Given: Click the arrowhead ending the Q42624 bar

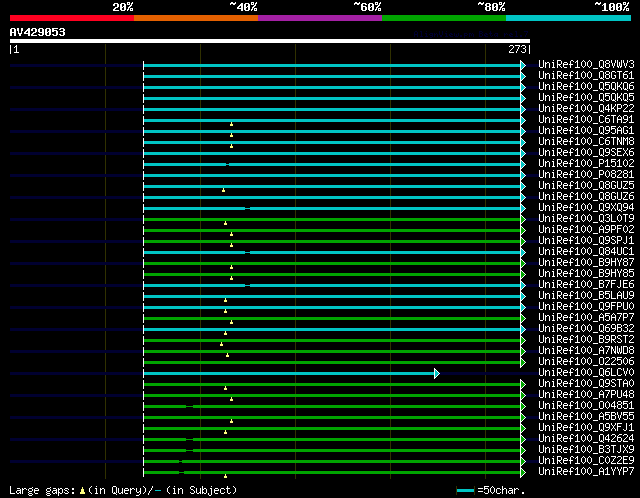Looking at the screenshot, I should (522, 439).
